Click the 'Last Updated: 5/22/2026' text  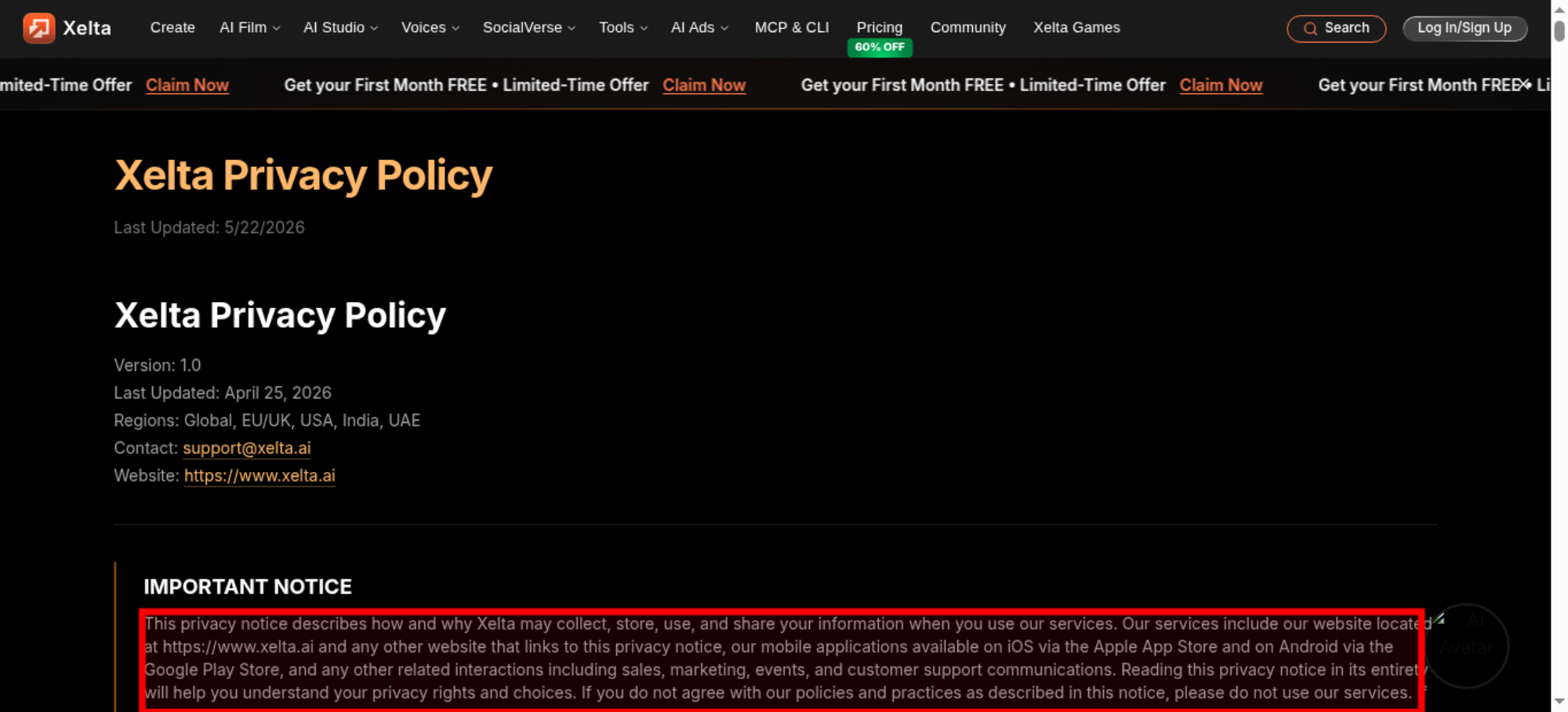pos(209,227)
